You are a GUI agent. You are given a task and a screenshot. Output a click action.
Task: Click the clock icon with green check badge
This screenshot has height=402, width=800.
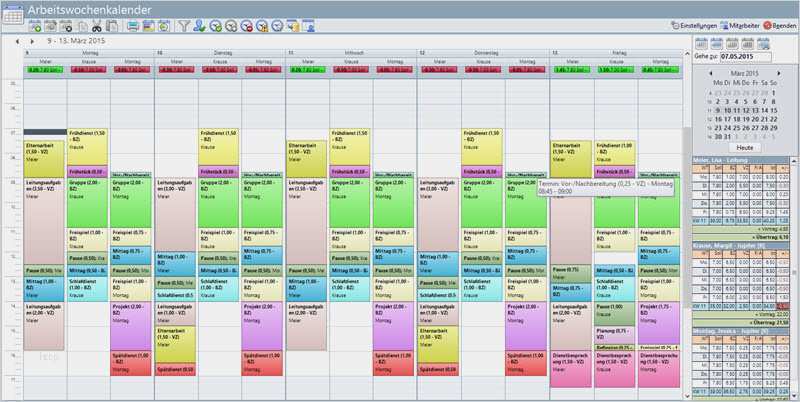coord(216,26)
